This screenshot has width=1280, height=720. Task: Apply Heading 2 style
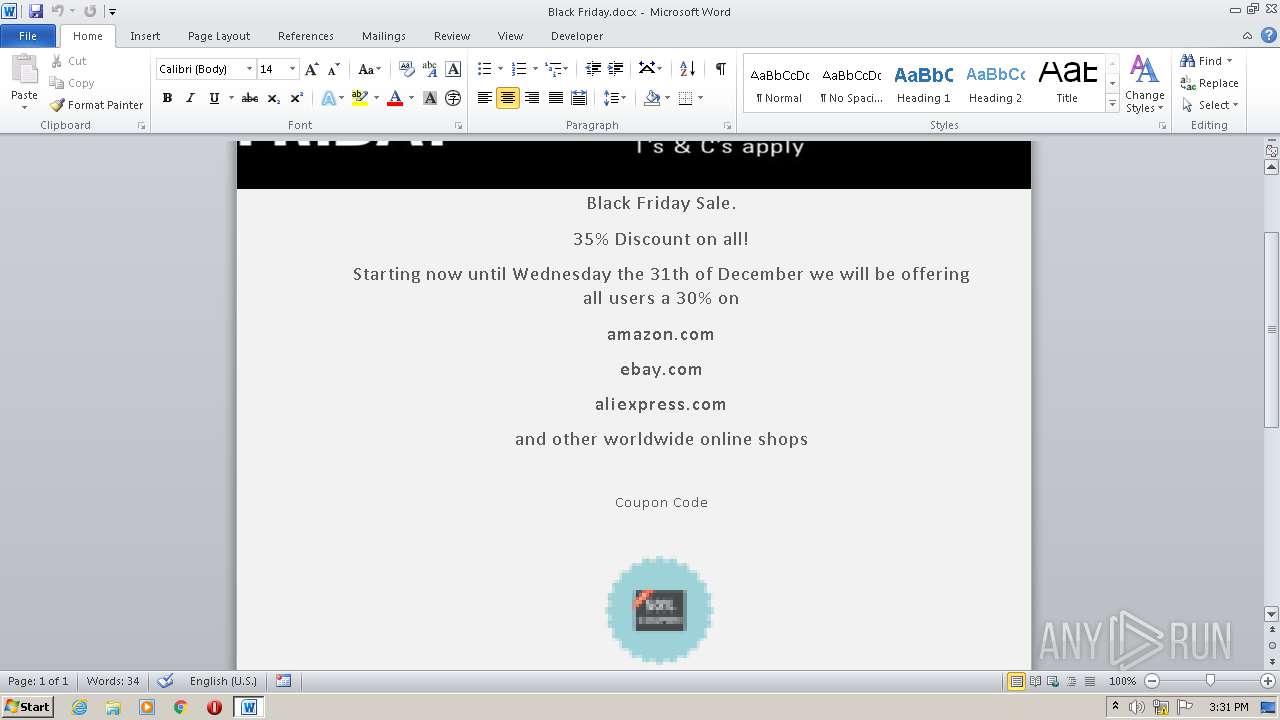[x=995, y=83]
